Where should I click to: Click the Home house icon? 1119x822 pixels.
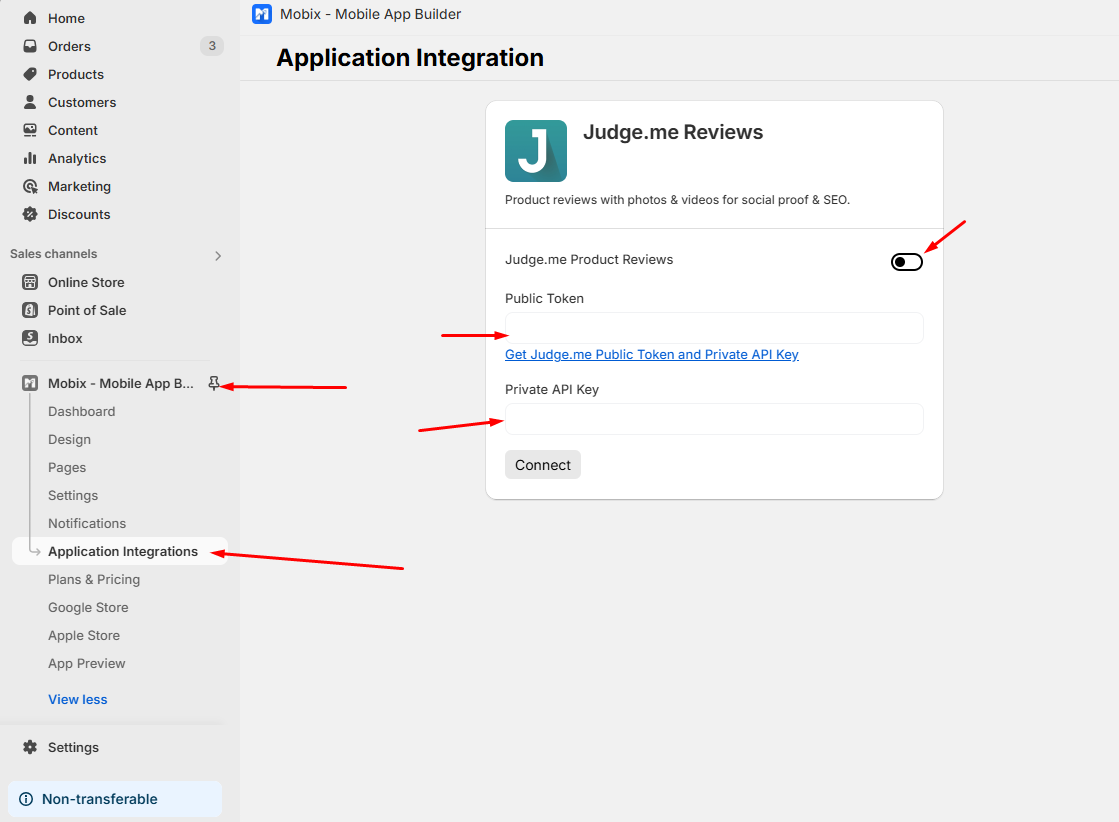(x=30, y=18)
